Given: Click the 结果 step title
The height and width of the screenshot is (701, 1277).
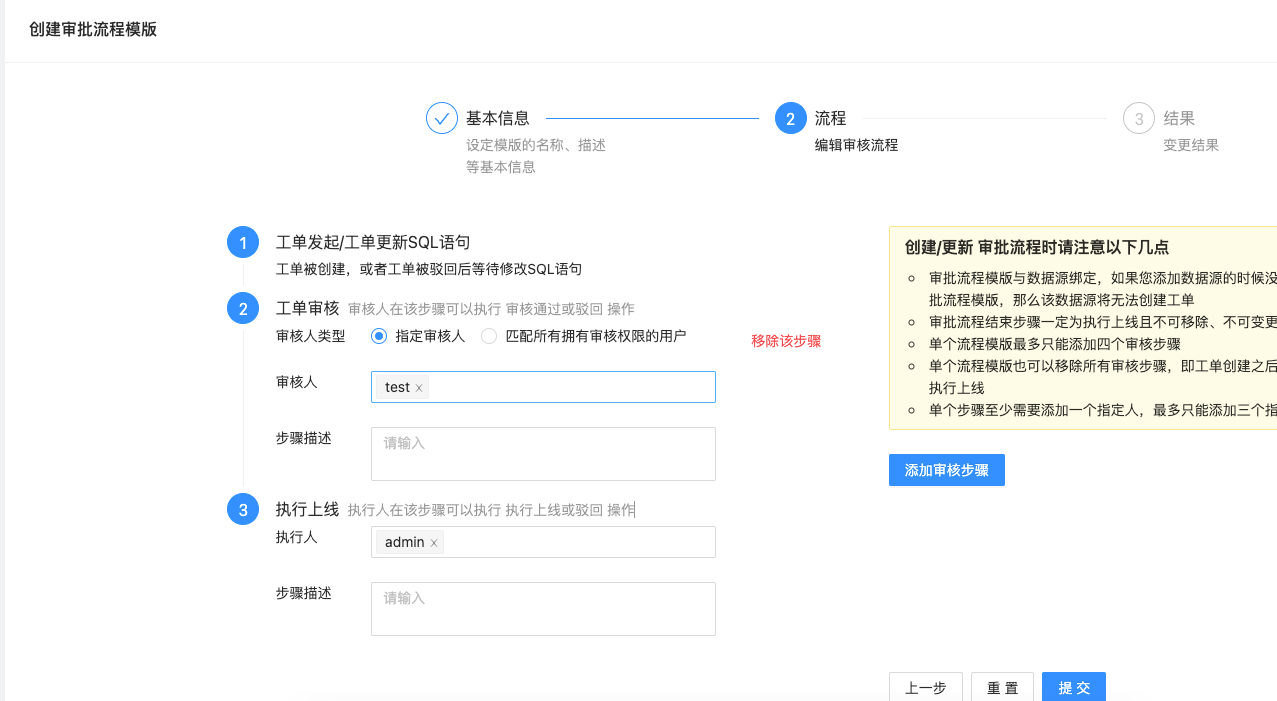Looking at the screenshot, I should click(1179, 118).
